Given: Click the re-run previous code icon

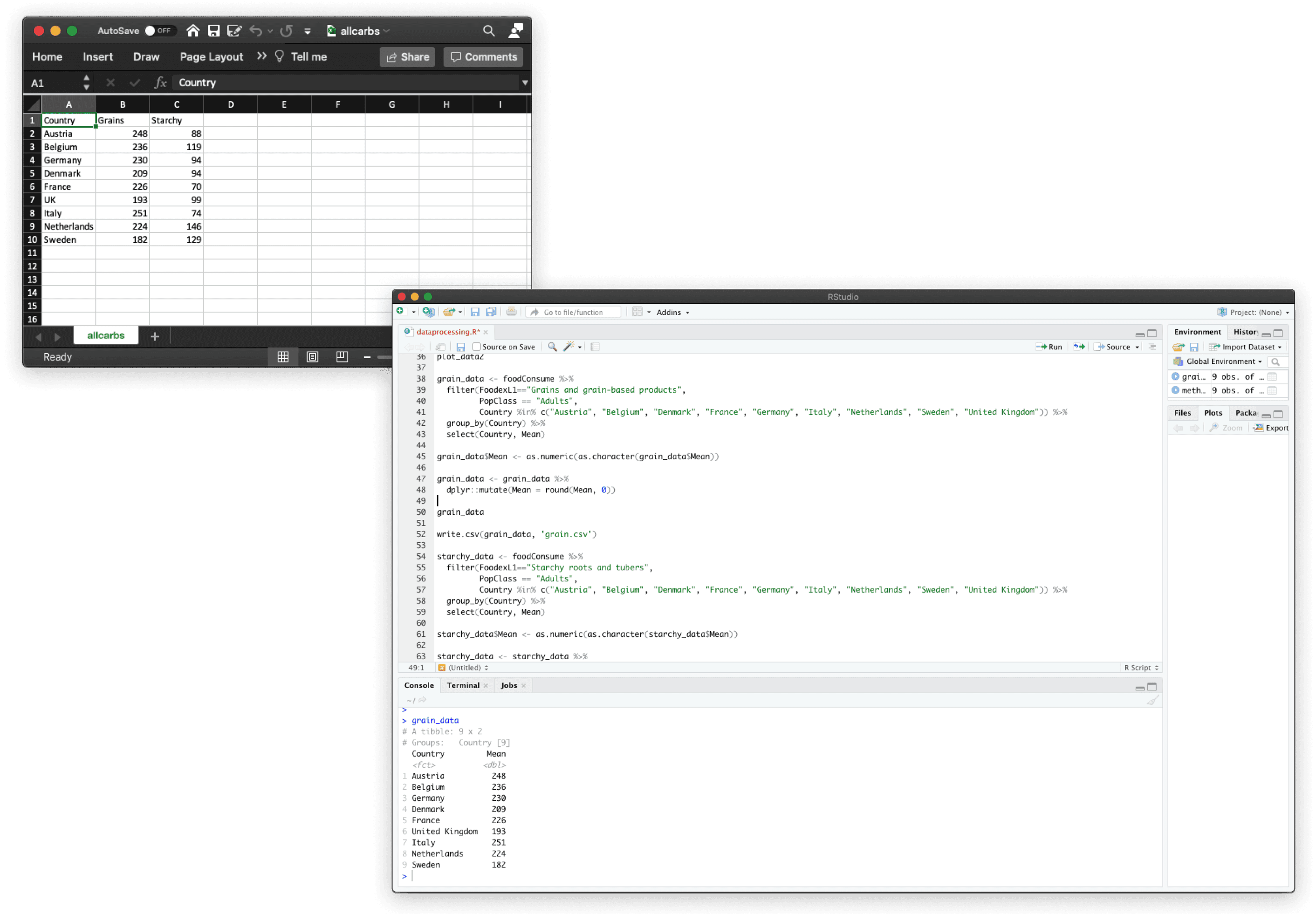Looking at the screenshot, I should coord(1079,347).
